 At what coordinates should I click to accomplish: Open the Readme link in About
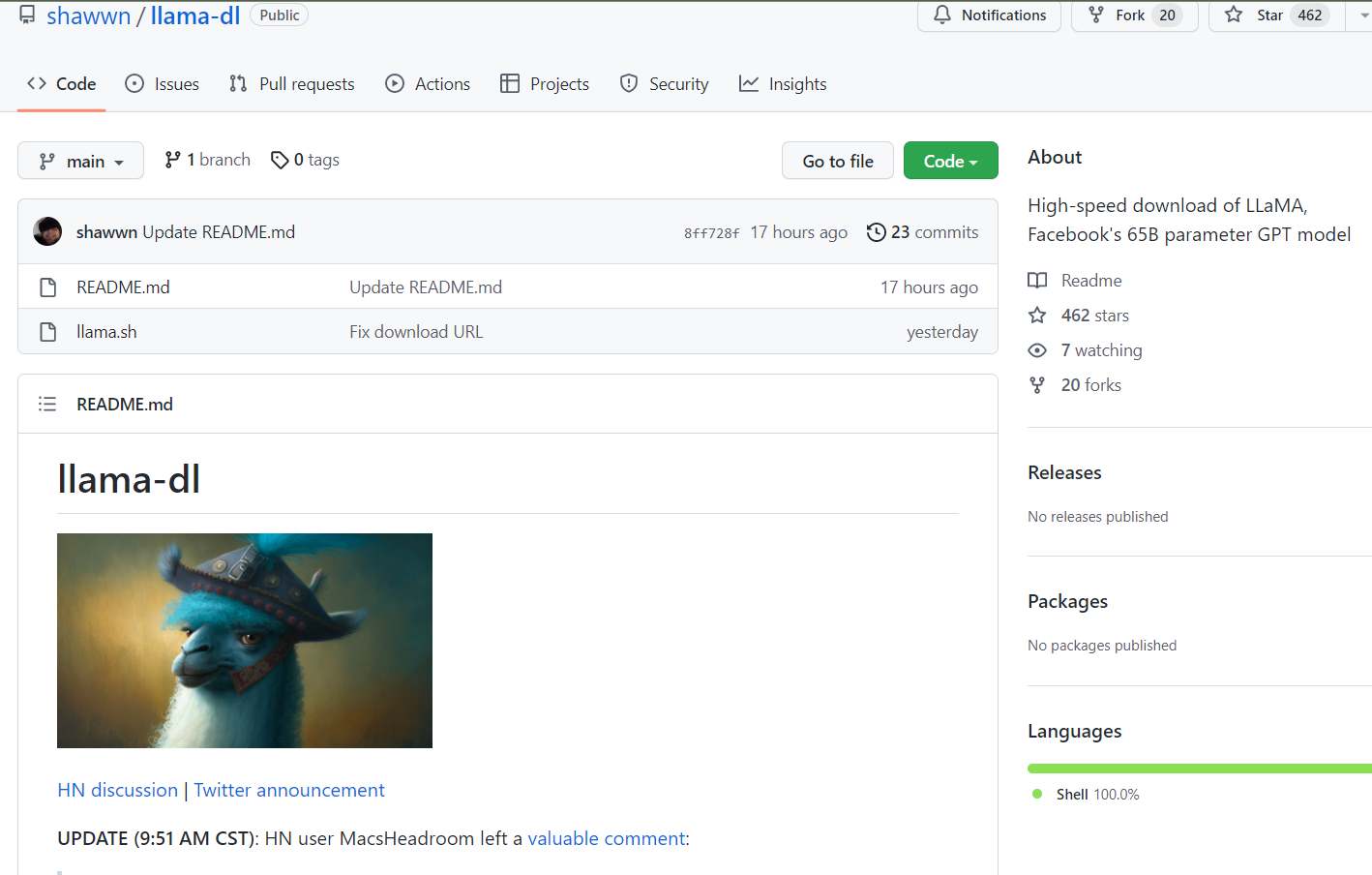coord(1091,281)
